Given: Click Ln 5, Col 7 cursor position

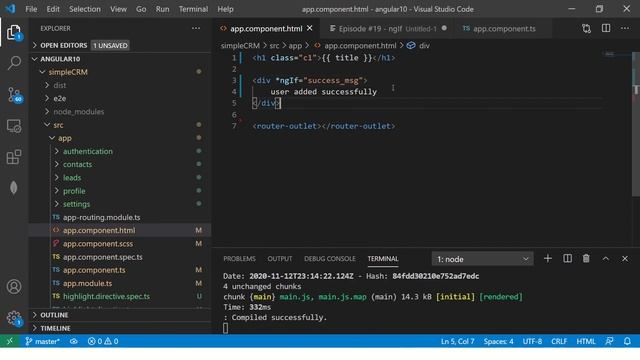Looking at the screenshot, I should point(458,341).
